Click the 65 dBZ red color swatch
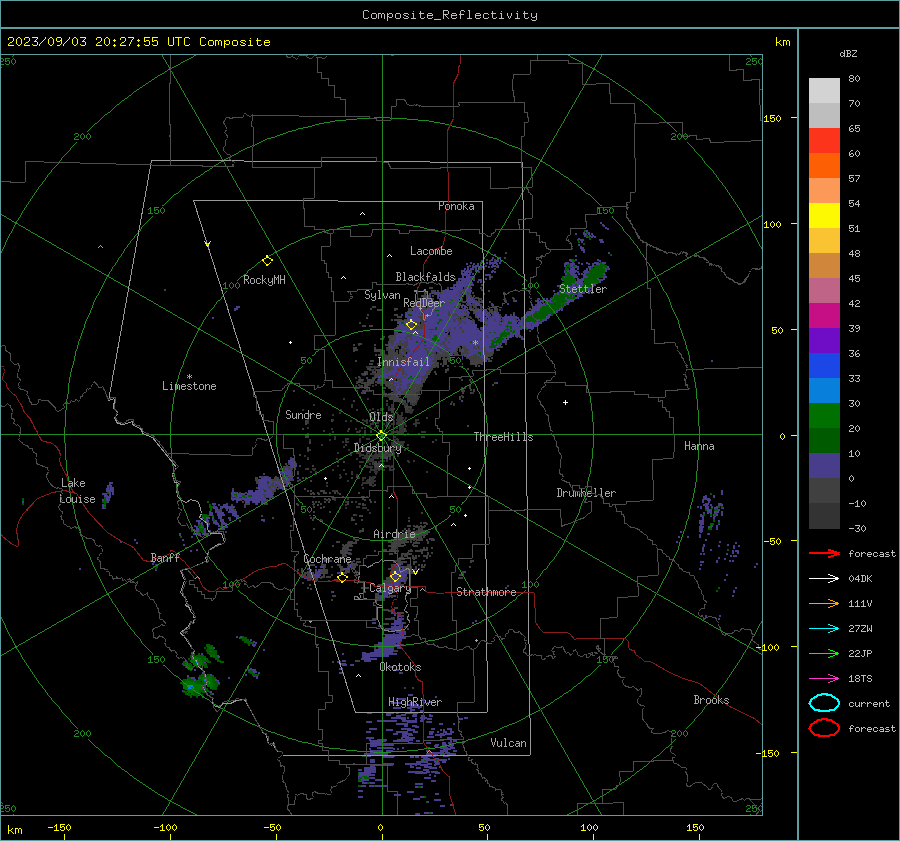Viewport: 900px width, 841px height. point(824,140)
